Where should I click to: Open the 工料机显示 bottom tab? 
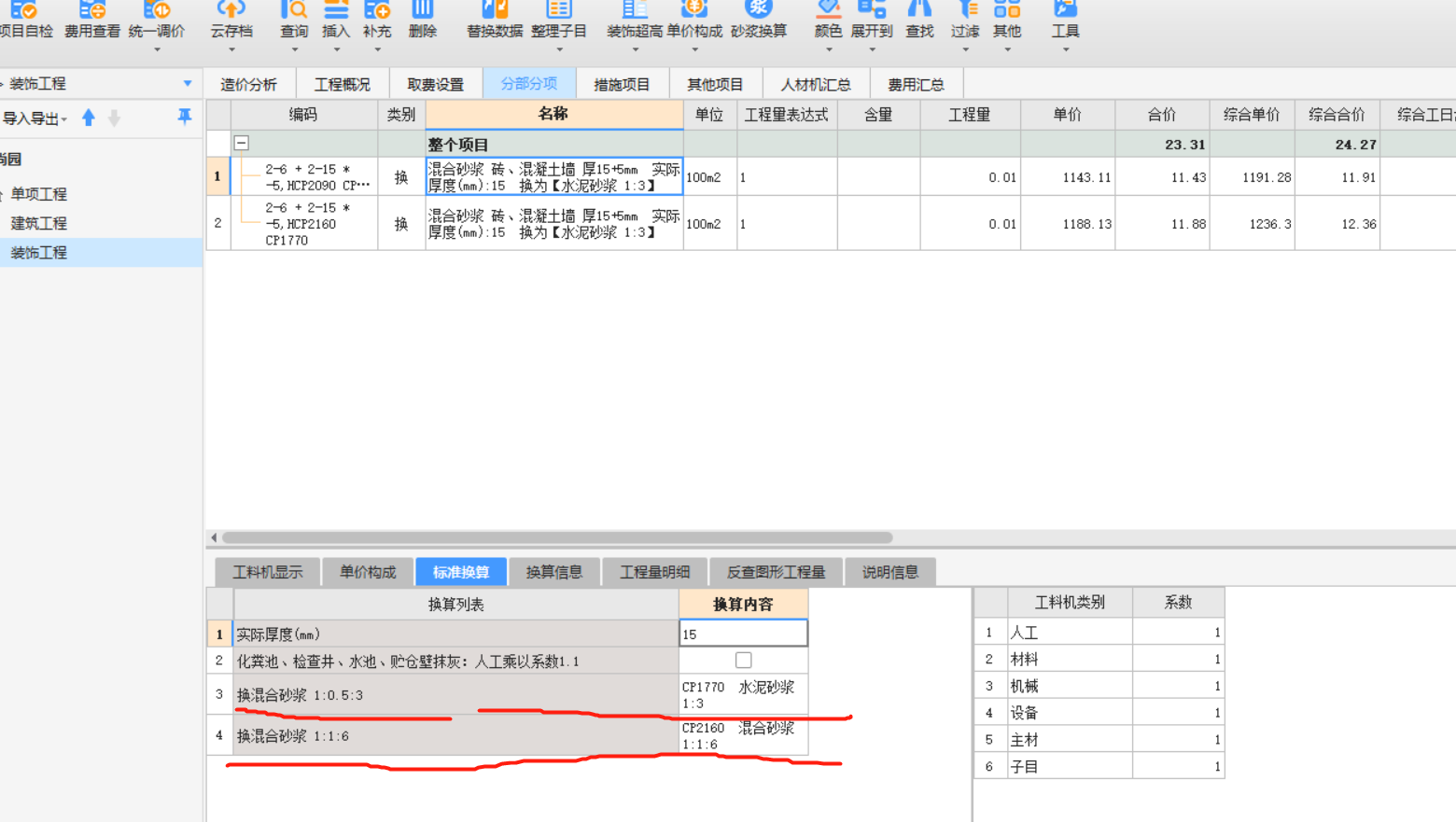268,572
